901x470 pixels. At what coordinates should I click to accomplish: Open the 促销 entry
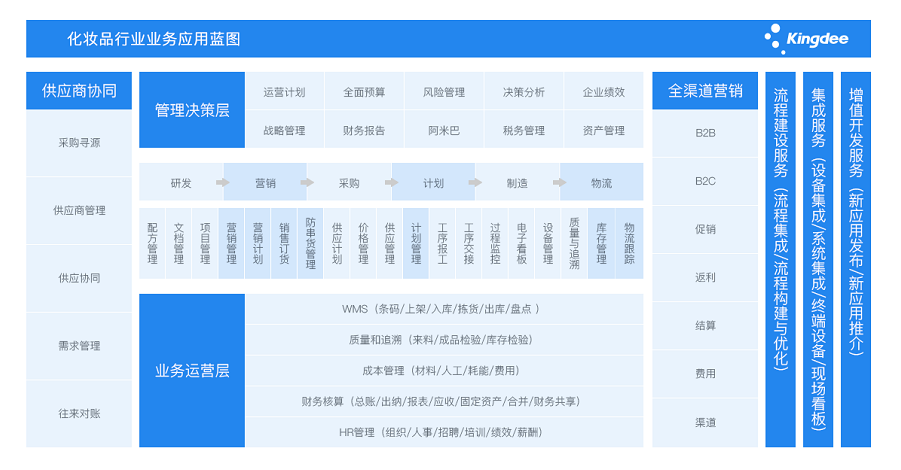tap(705, 230)
